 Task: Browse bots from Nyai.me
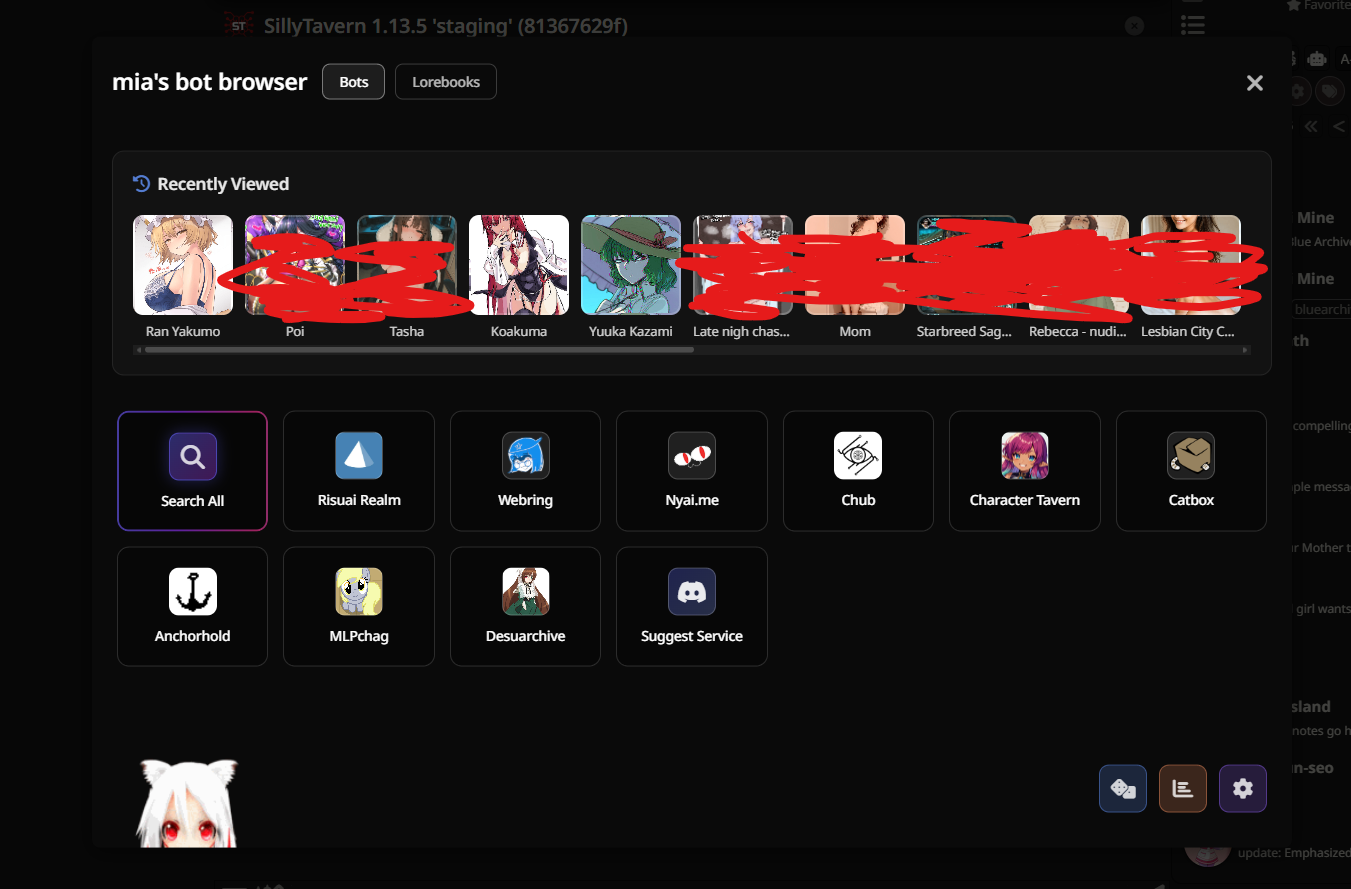coord(692,471)
